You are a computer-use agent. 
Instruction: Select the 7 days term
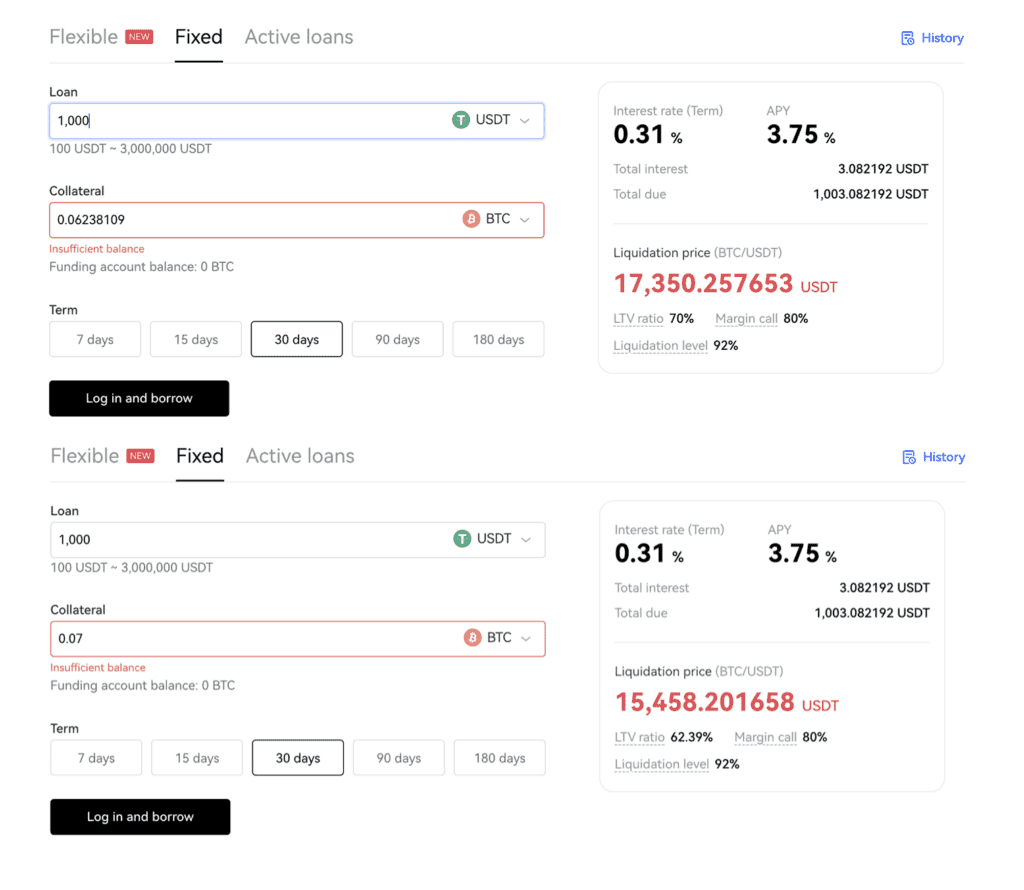(x=94, y=339)
